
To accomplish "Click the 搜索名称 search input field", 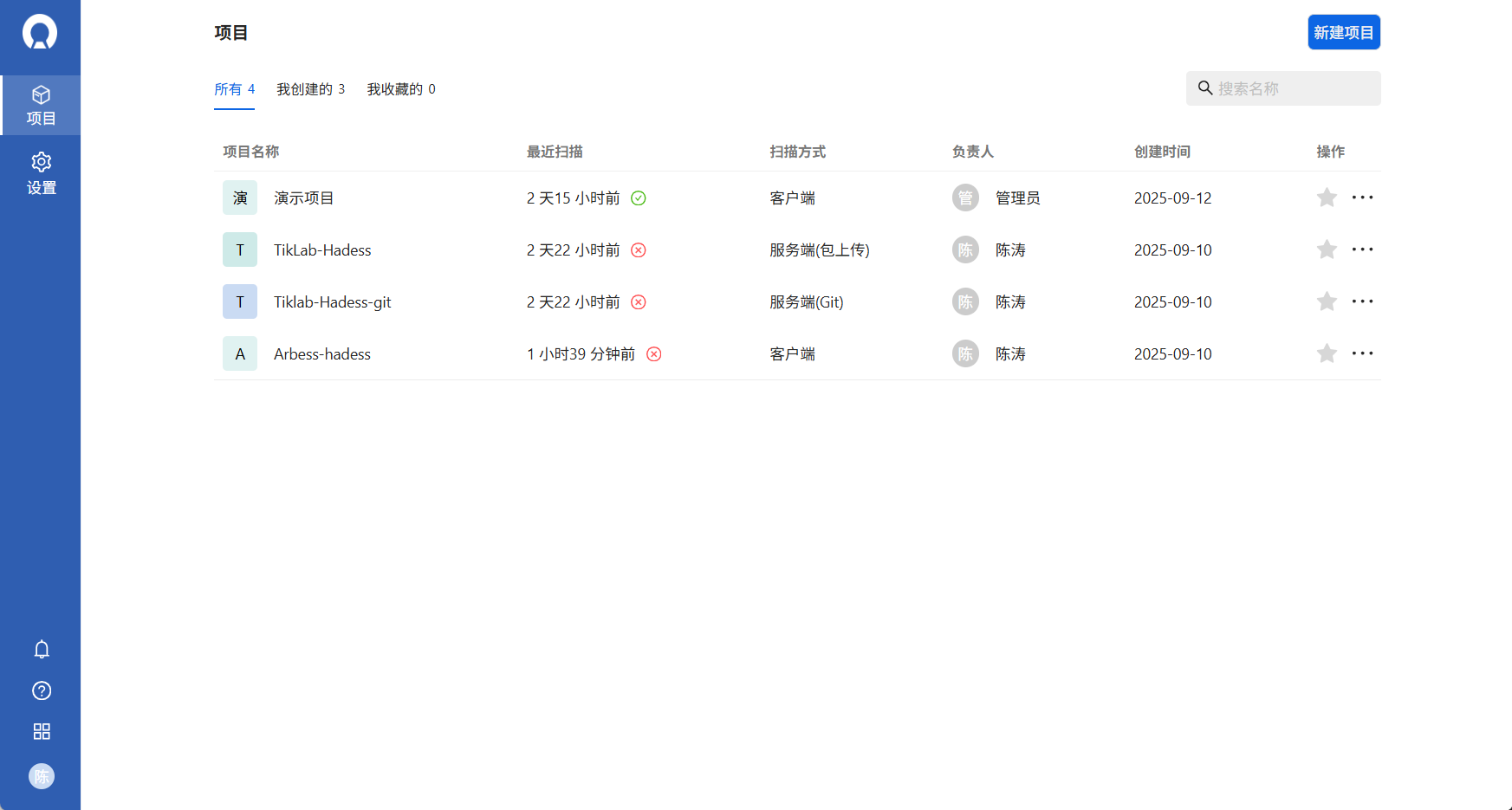I will click(x=1282, y=87).
